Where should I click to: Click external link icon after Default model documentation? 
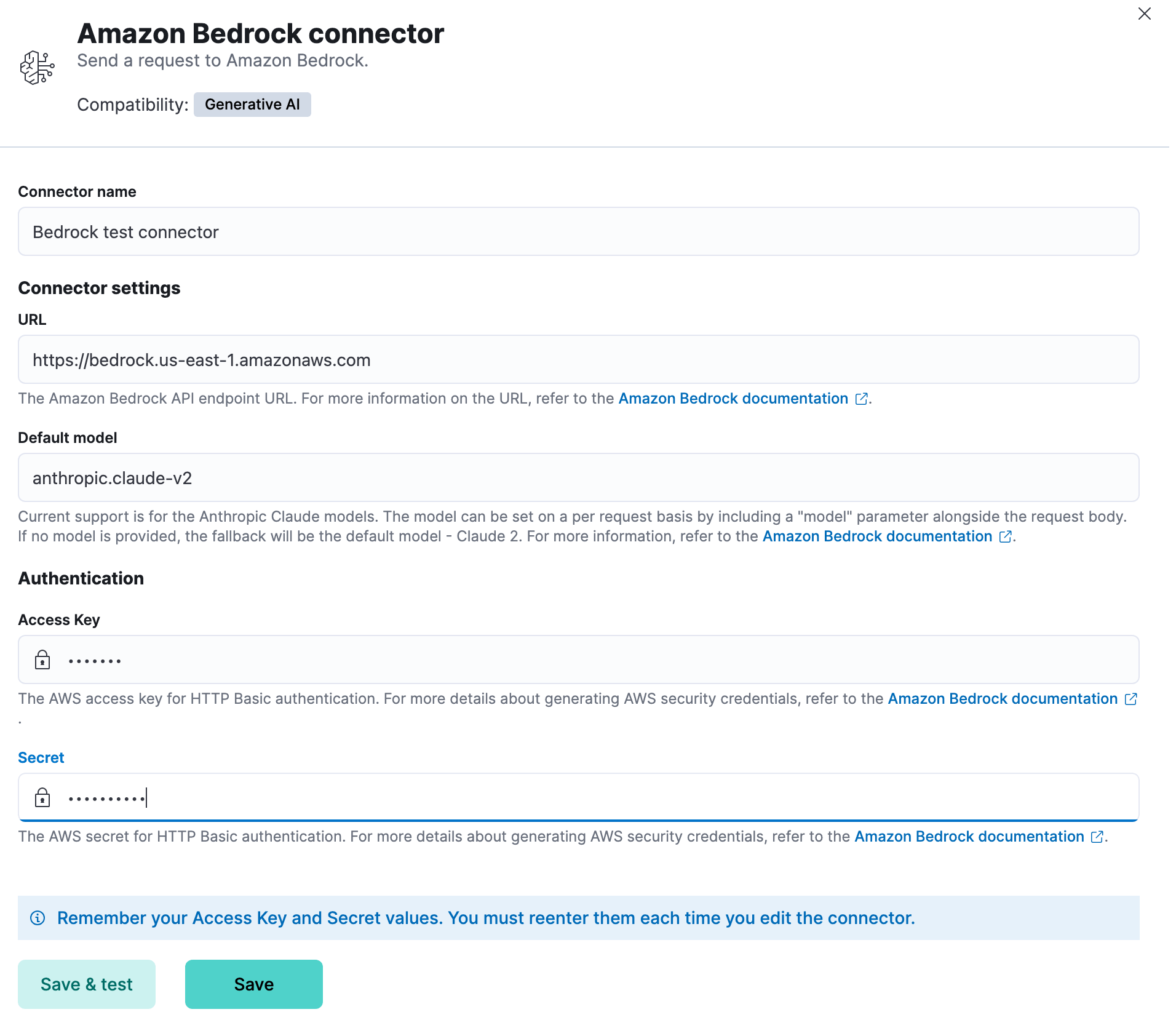(x=1005, y=536)
